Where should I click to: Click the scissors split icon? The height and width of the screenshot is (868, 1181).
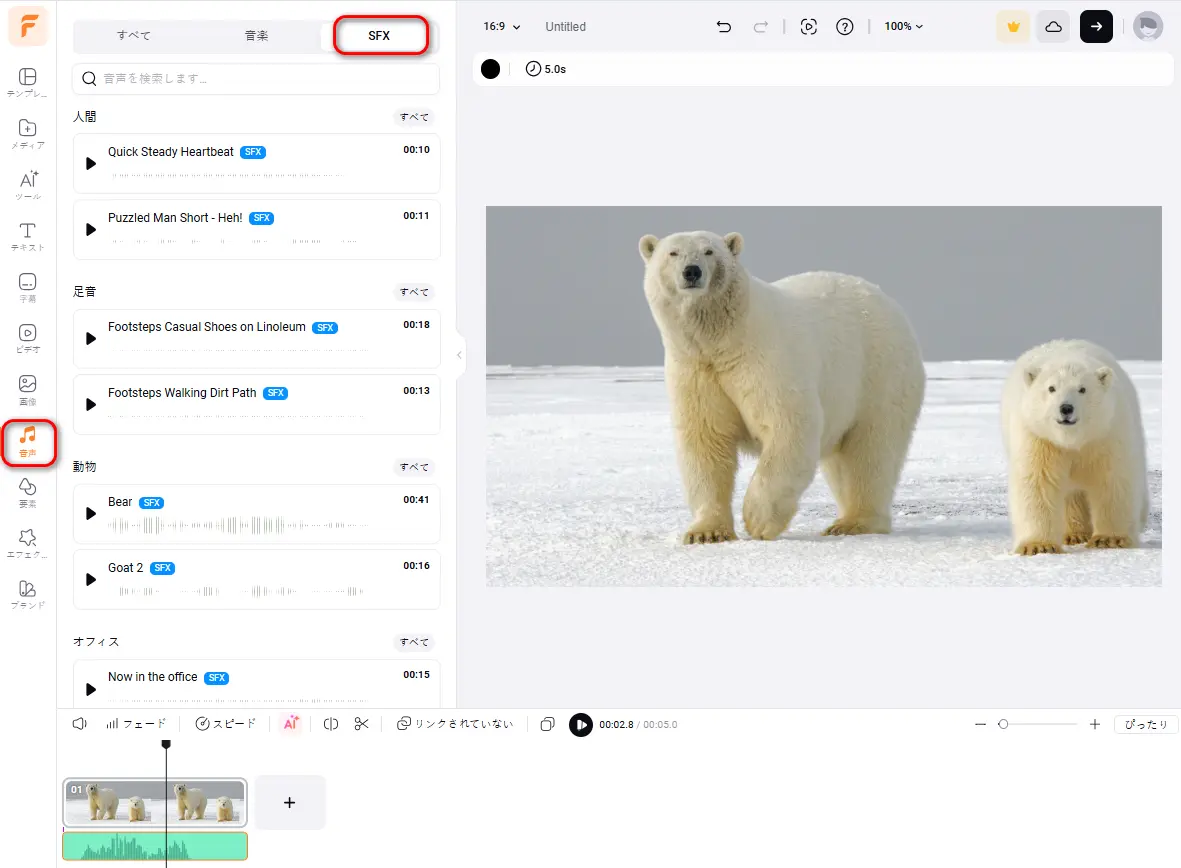point(362,724)
